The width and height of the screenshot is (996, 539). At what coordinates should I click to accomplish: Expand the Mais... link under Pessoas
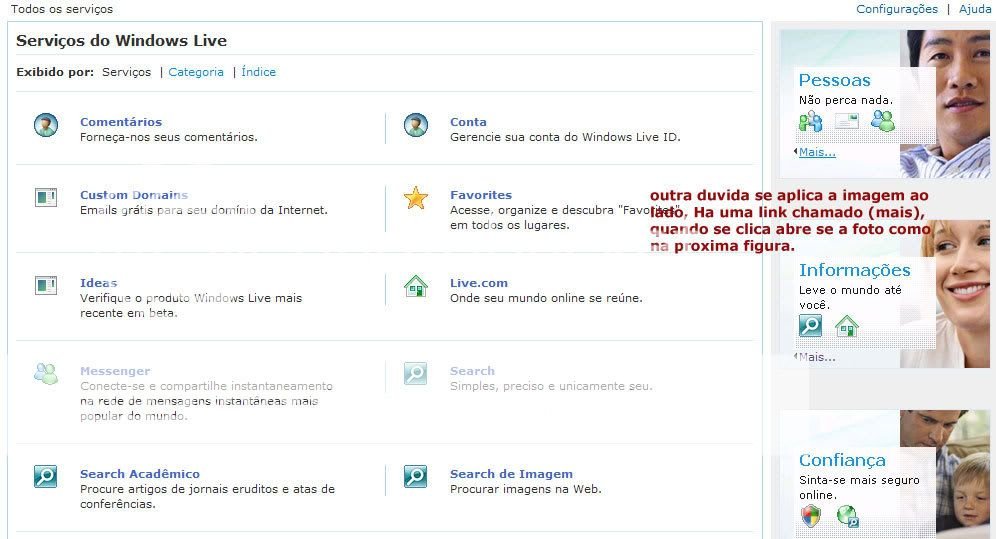[x=817, y=152]
